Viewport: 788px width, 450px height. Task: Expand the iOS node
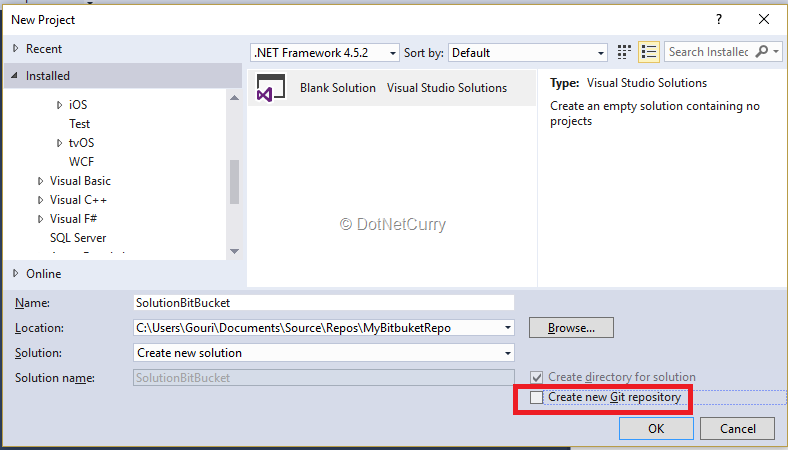pos(59,105)
